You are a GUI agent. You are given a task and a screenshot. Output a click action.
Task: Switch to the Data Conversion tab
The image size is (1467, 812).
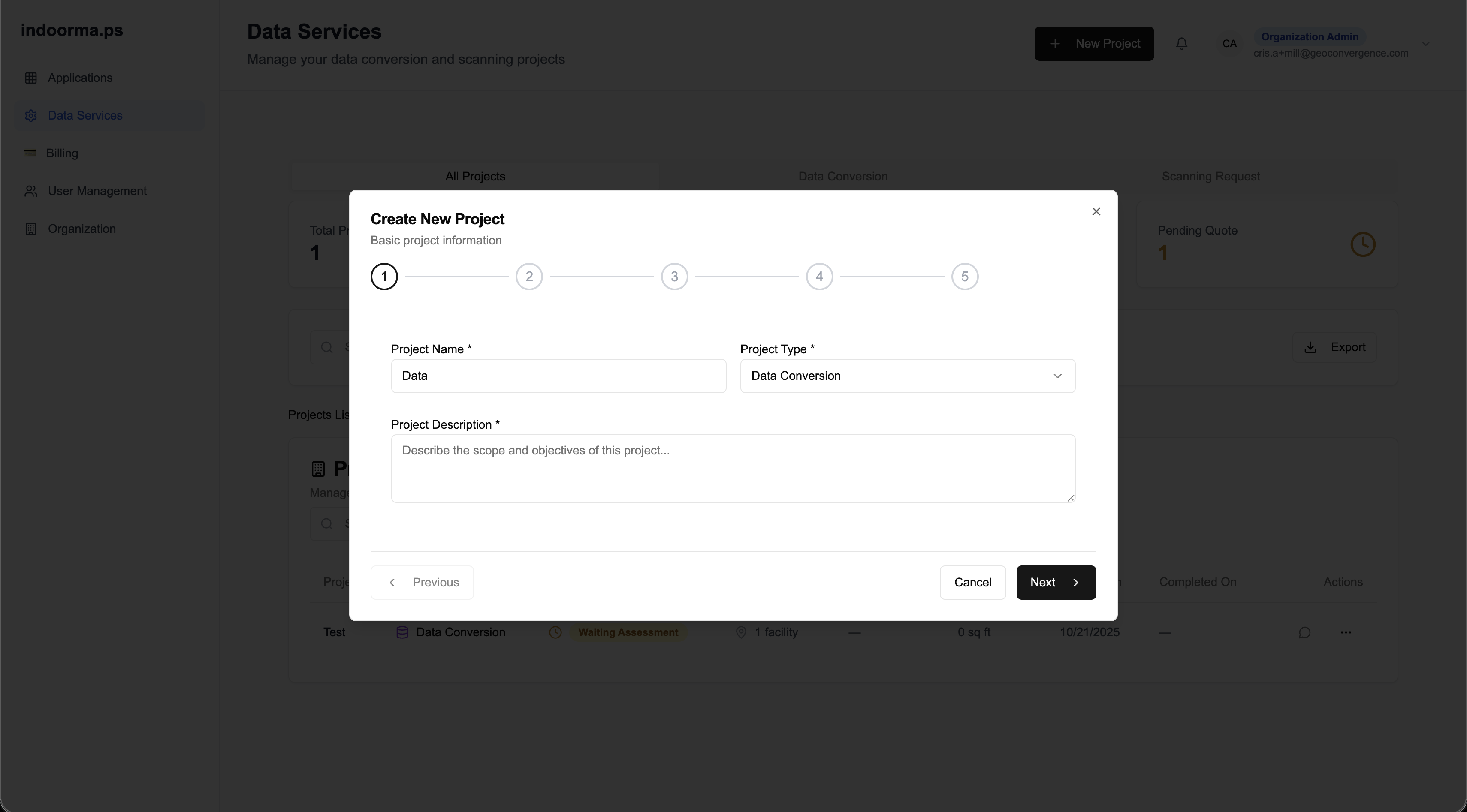[x=842, y=176]
